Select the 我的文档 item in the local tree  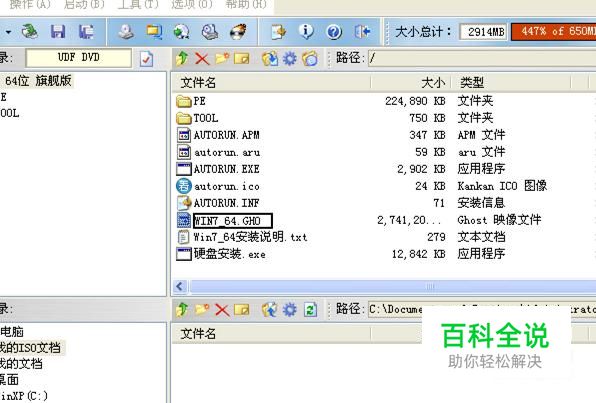[x=21, y=364]
